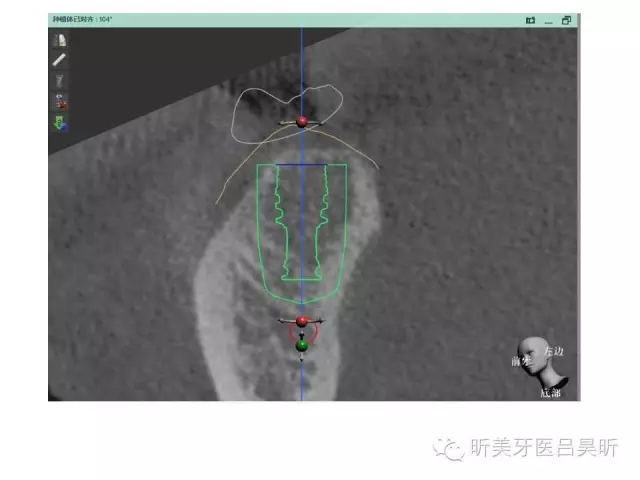
Task: Click the restore window icon
Action: [x=566, y=20]
